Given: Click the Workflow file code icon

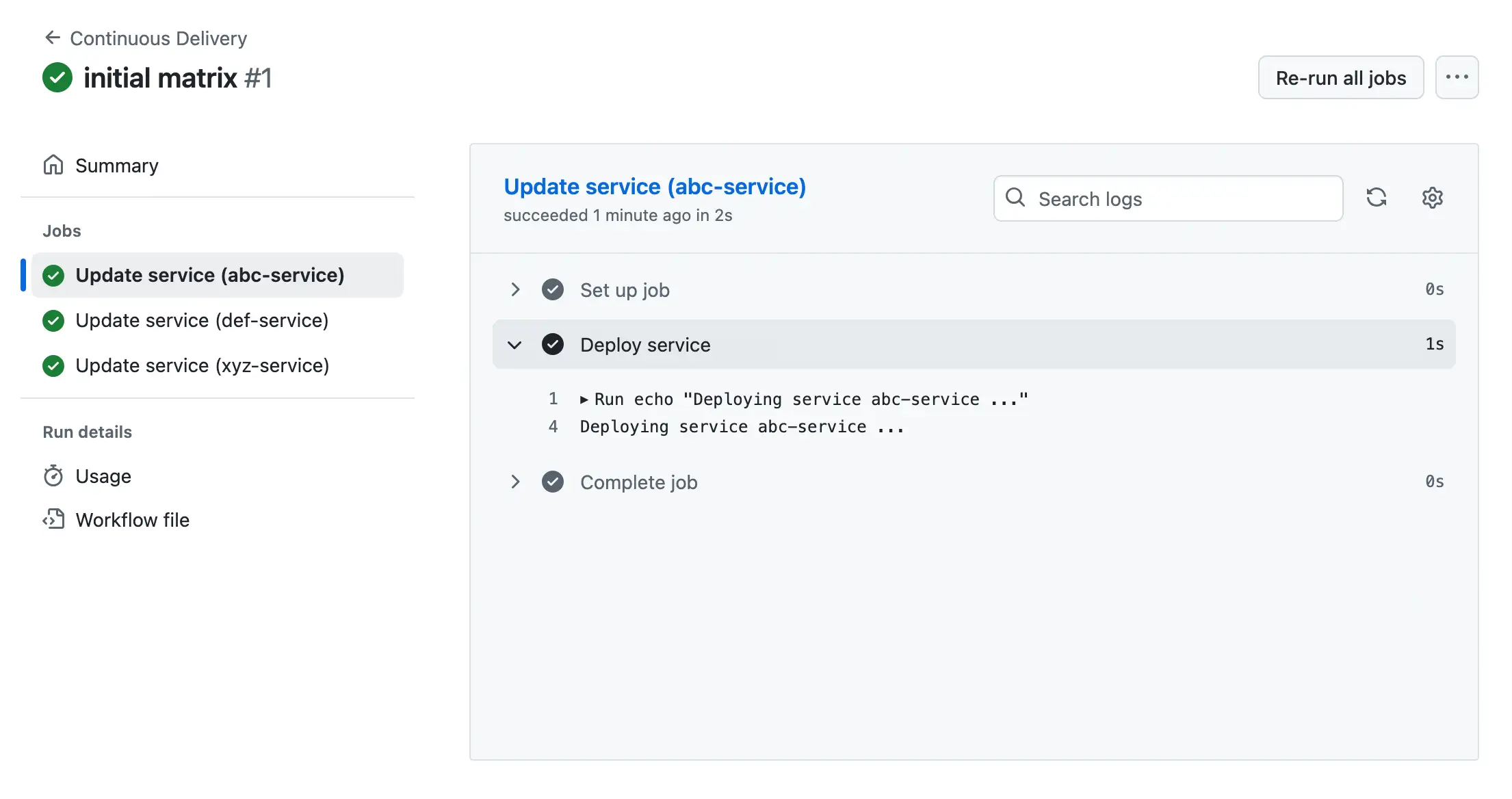Looking at the screenshot, I should (x=53, y=520).
